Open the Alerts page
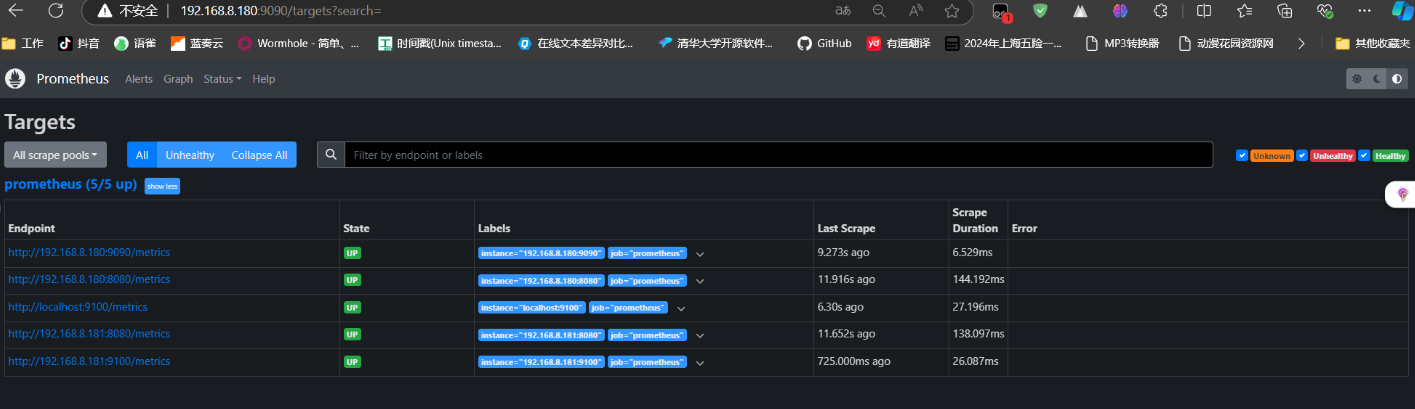This screenshot has height=409, width=1415. (x=139, y=79)
